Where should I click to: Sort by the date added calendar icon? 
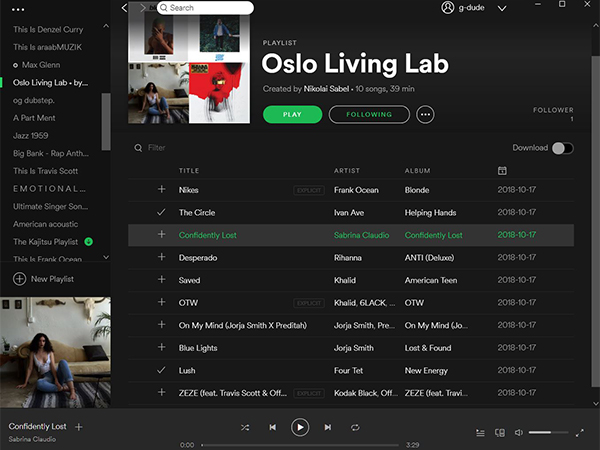pos(502,171)
